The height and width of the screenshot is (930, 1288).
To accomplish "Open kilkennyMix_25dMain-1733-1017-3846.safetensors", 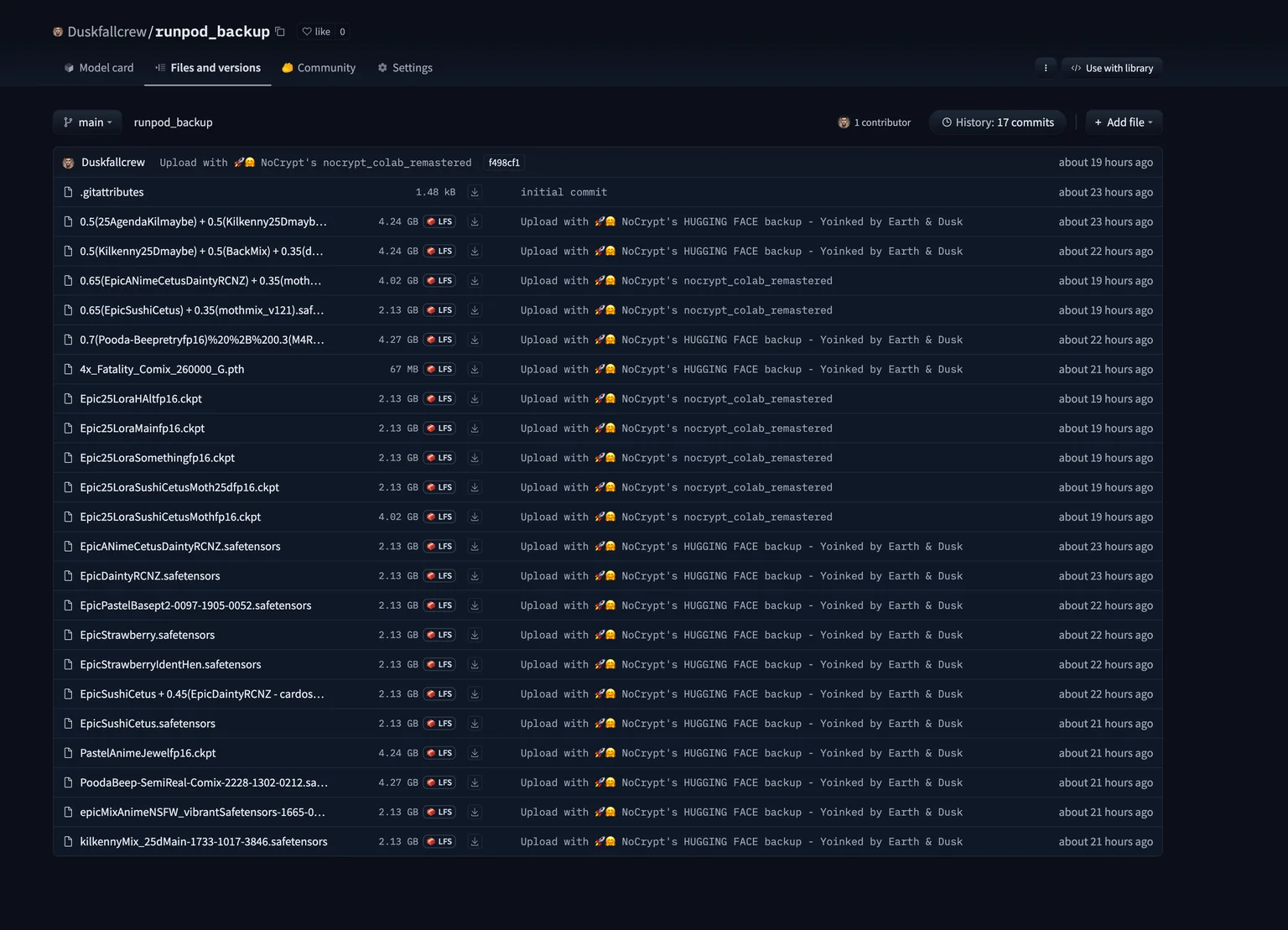I will coord(204,841).
